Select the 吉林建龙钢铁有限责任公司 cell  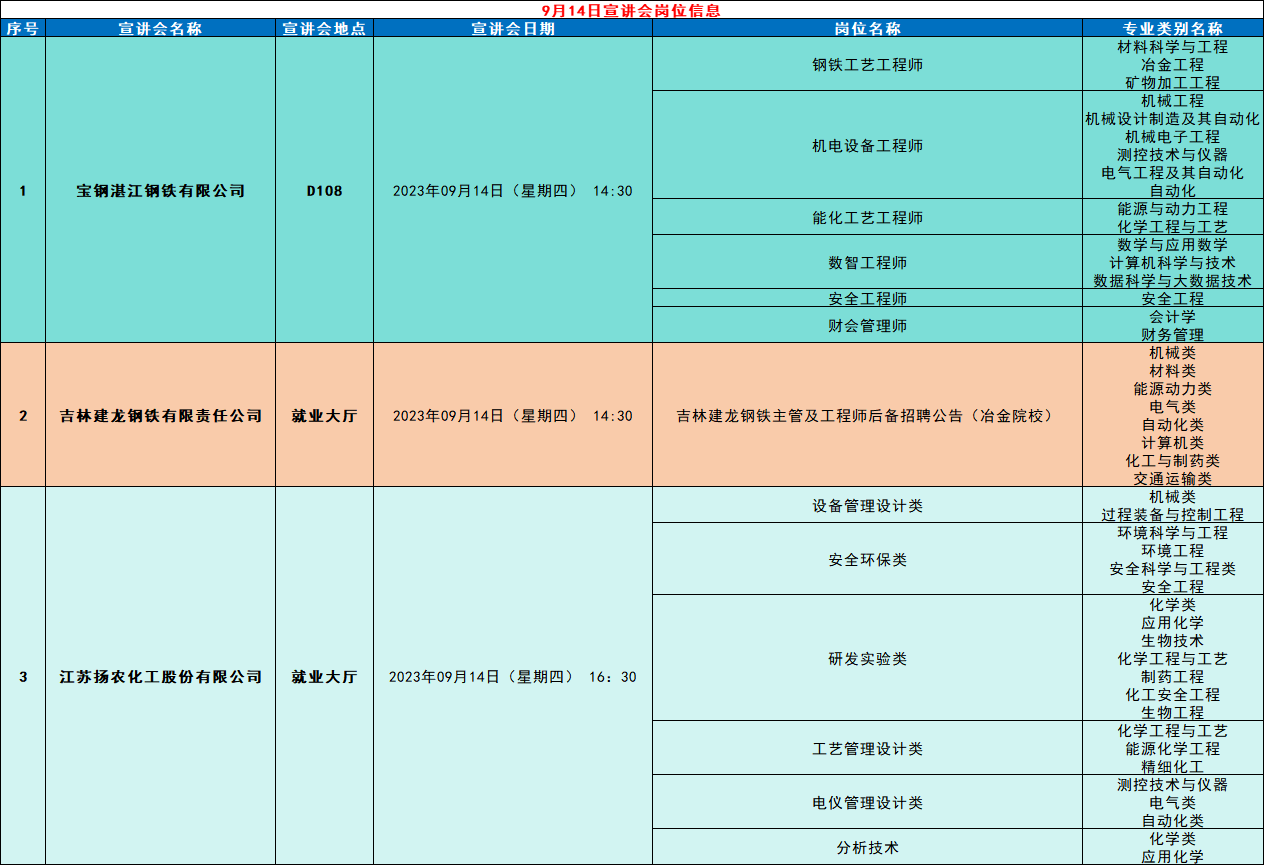(160, 416)
